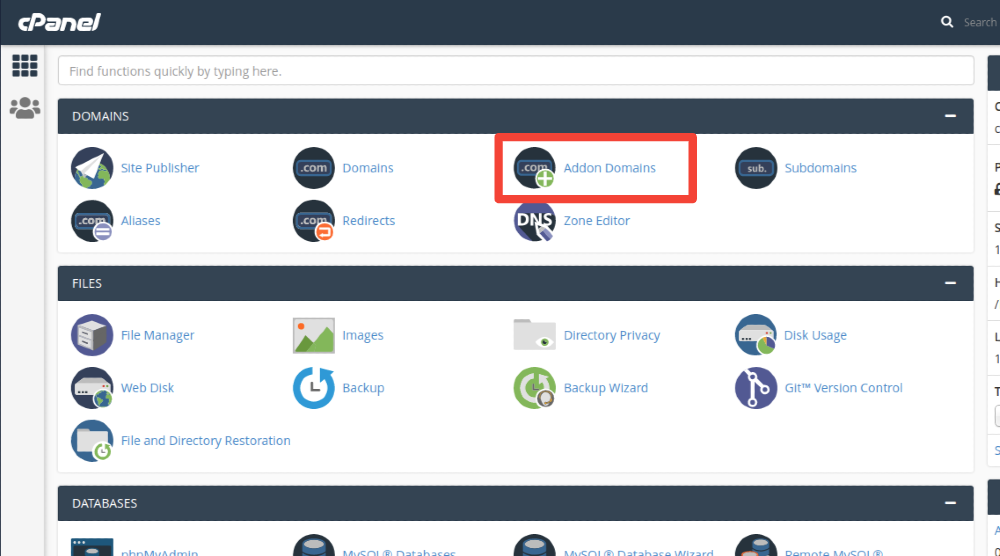Click the Addon Domains plus icon

(534, 168)
